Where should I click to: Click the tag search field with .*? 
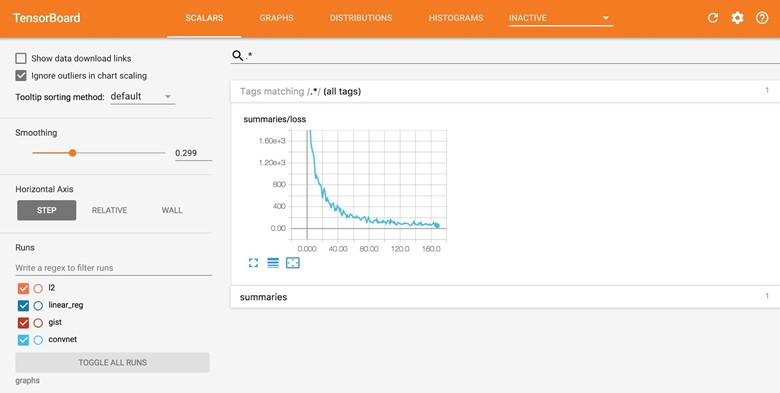pos(512,56)
